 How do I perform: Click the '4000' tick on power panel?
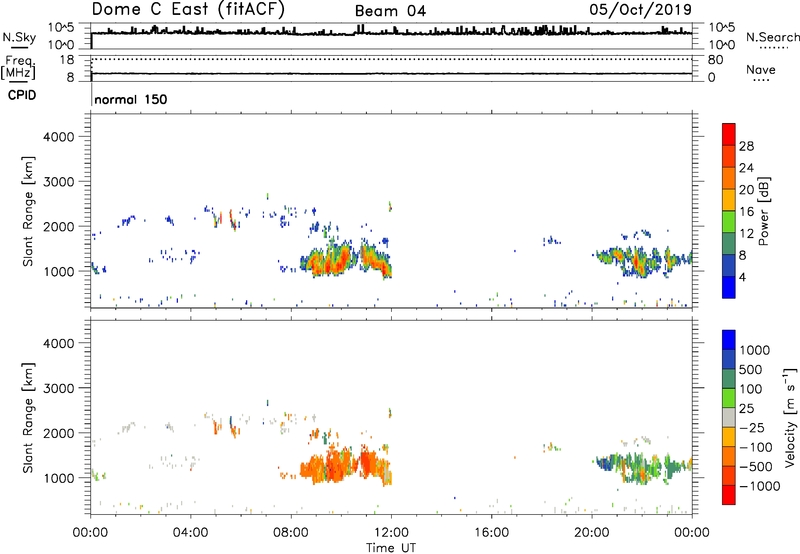[x=59, y=137]
